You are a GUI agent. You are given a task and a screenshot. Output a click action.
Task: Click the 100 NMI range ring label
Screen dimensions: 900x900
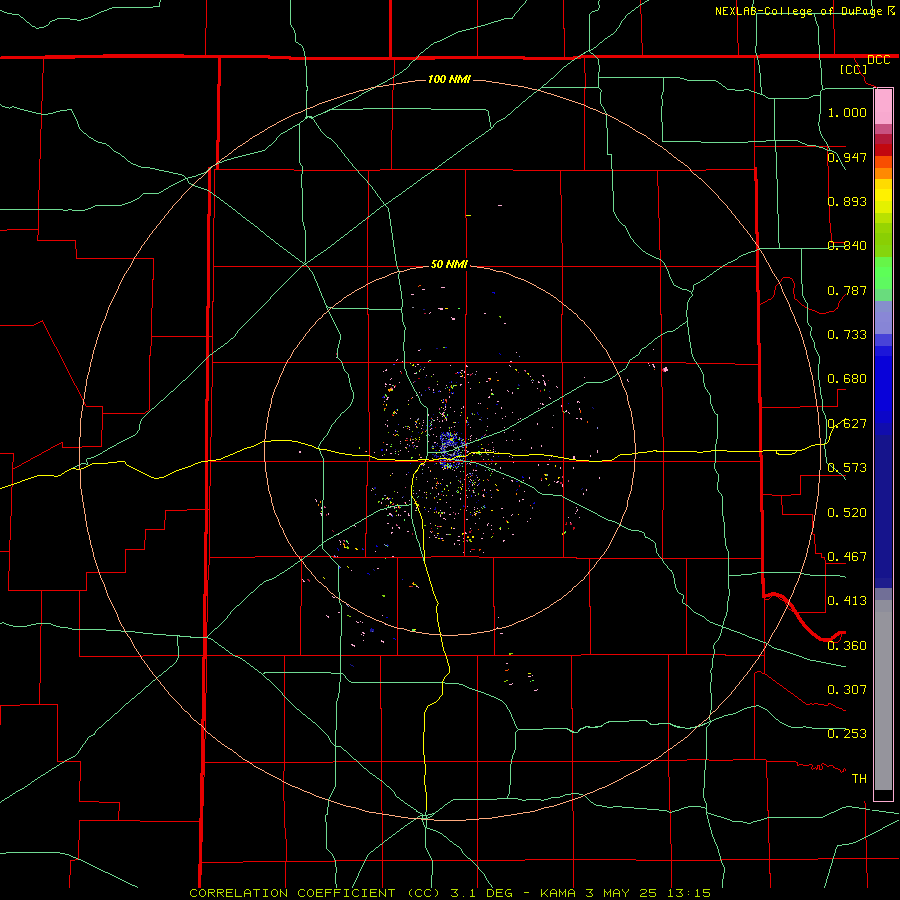[449, 79]
